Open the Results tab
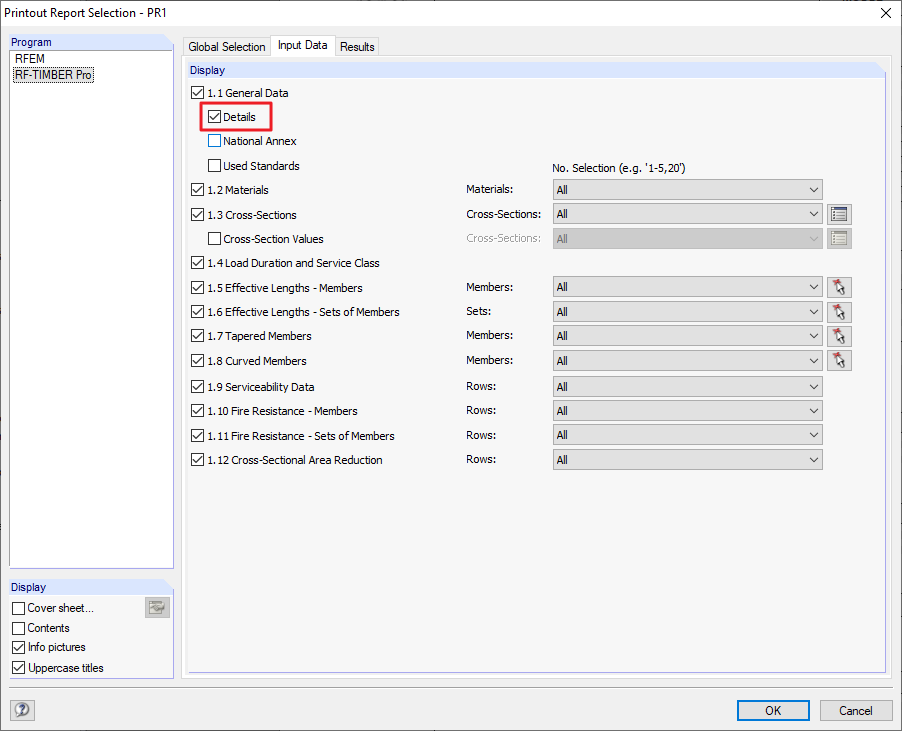The image size is (902, 731). 357,46
